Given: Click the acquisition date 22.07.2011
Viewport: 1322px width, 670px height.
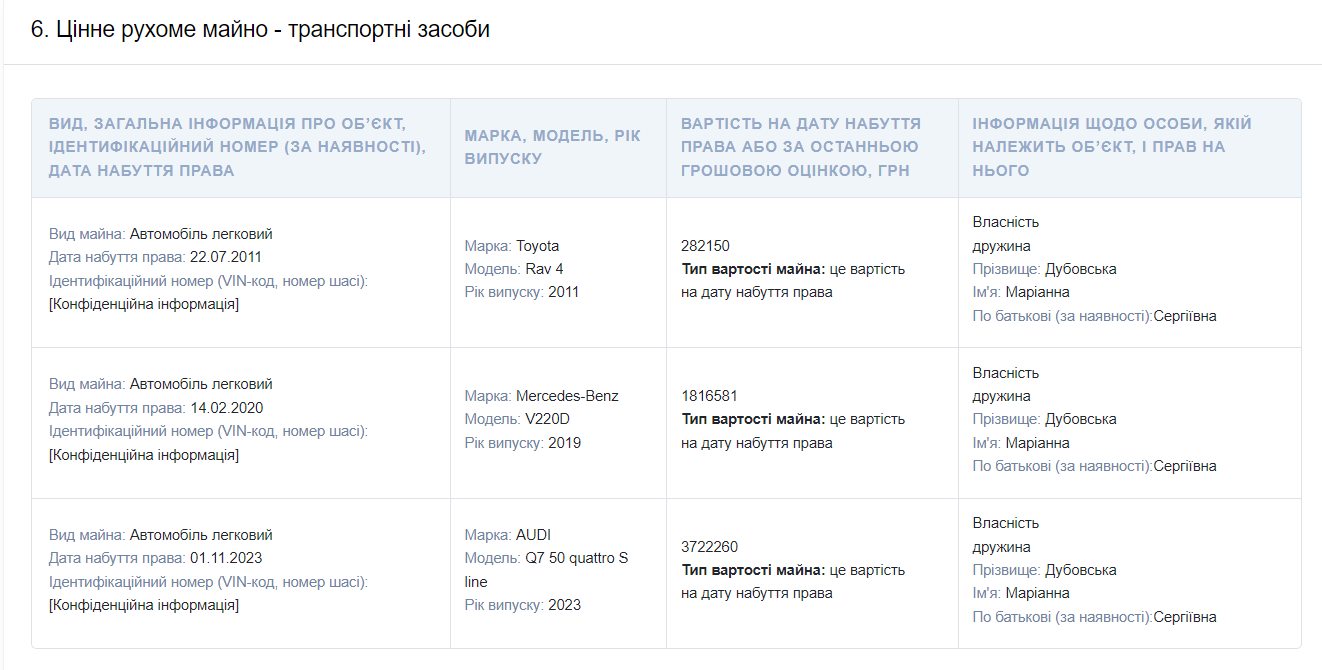Looking at the screenshot, I should coord(226,257).
